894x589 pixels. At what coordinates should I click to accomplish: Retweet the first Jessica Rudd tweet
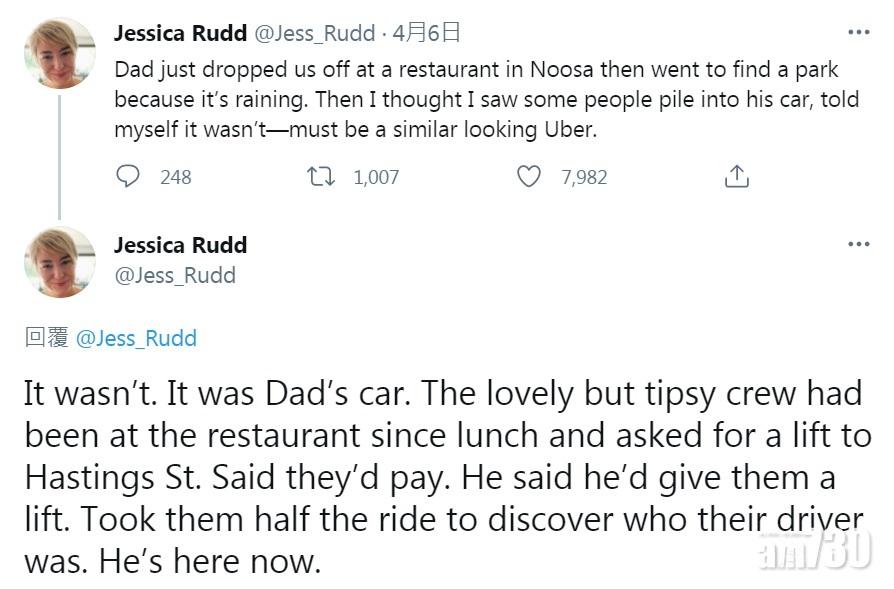(321, 177)
